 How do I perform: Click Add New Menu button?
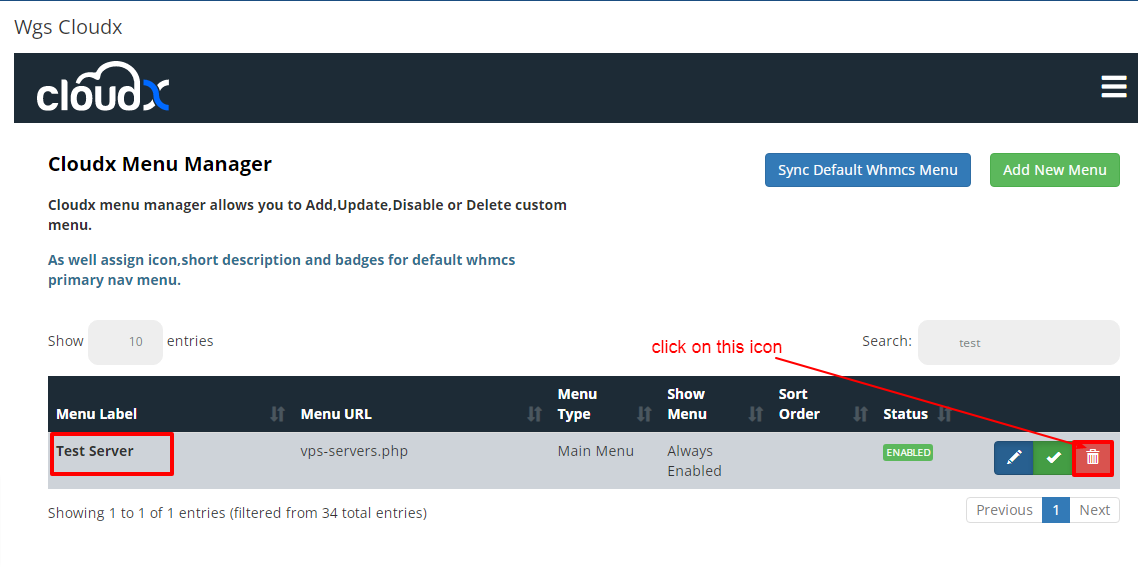(x=1054, y=170)
